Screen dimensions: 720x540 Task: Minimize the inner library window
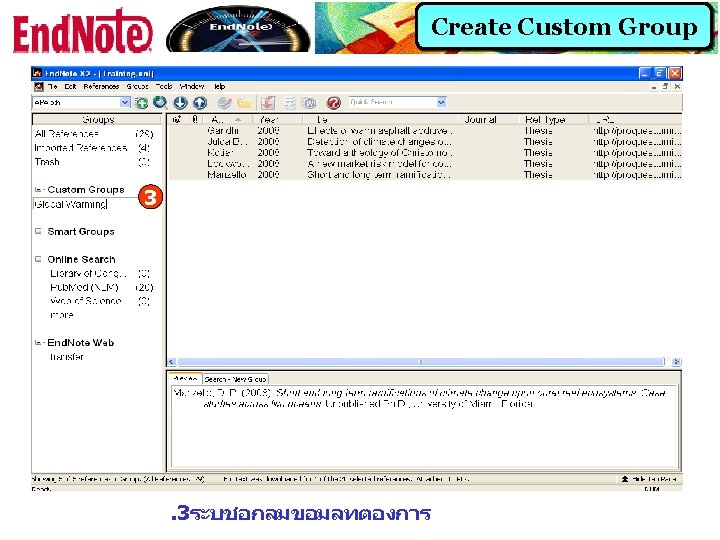click(x=654, y=86)
